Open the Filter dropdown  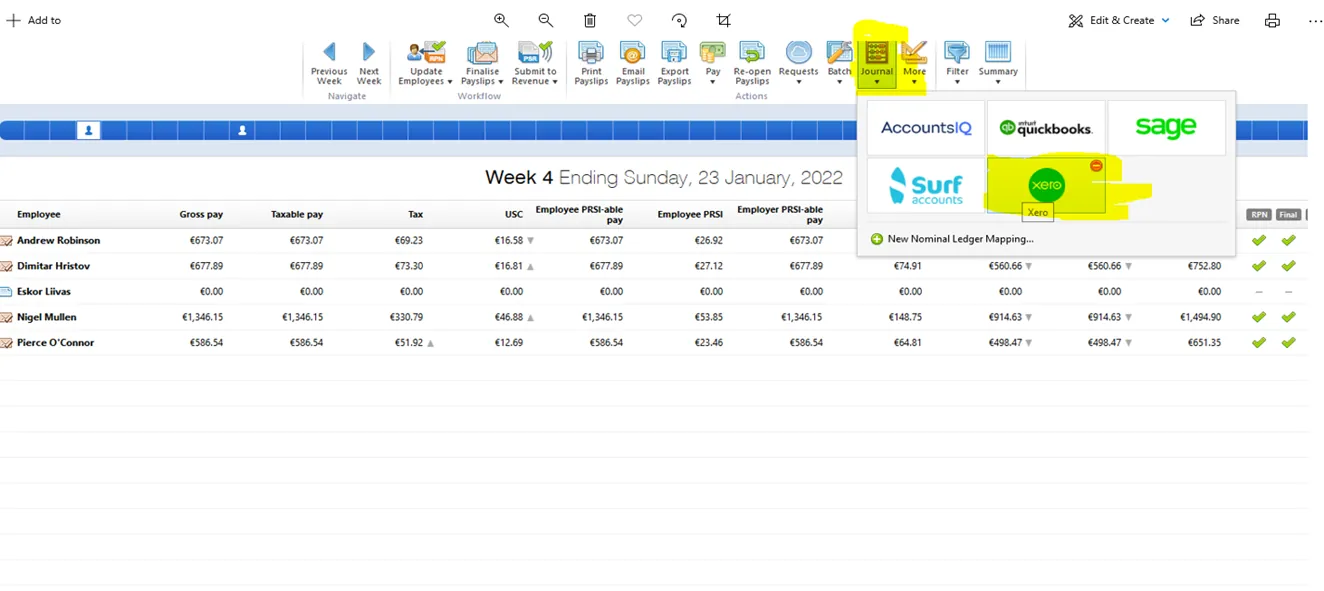pos(957,63)
